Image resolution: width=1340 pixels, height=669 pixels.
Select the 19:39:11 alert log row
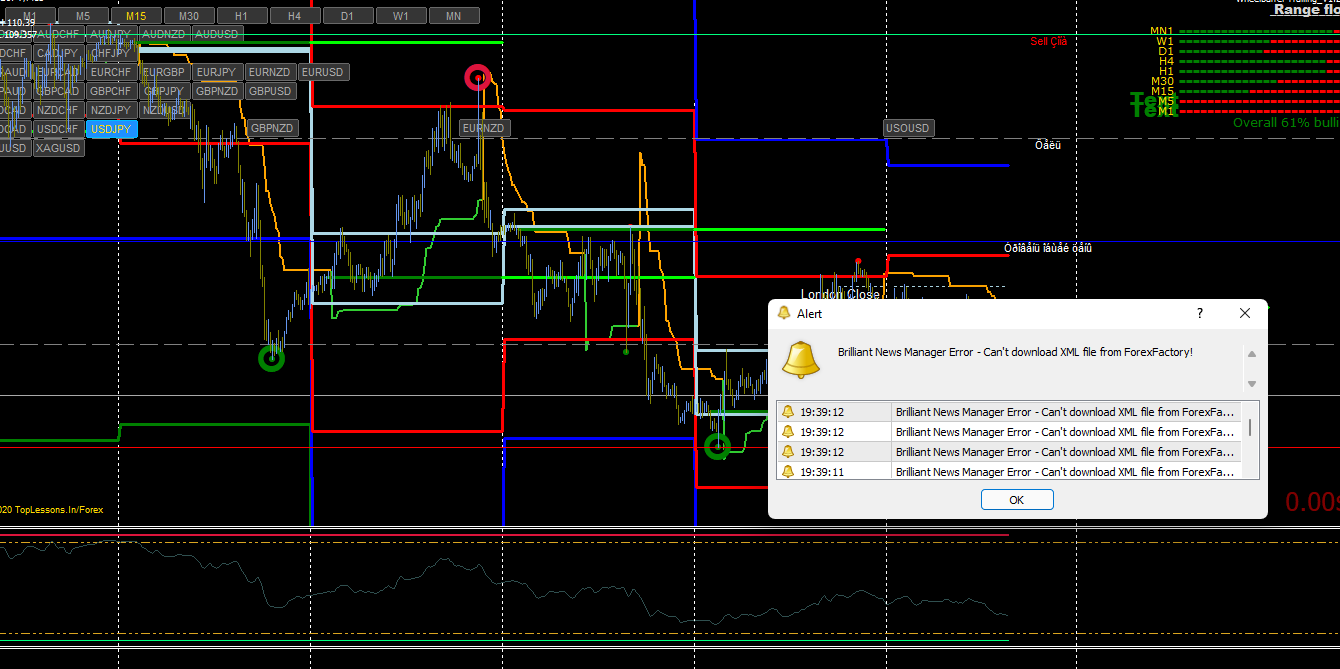tap(1009, 471)
